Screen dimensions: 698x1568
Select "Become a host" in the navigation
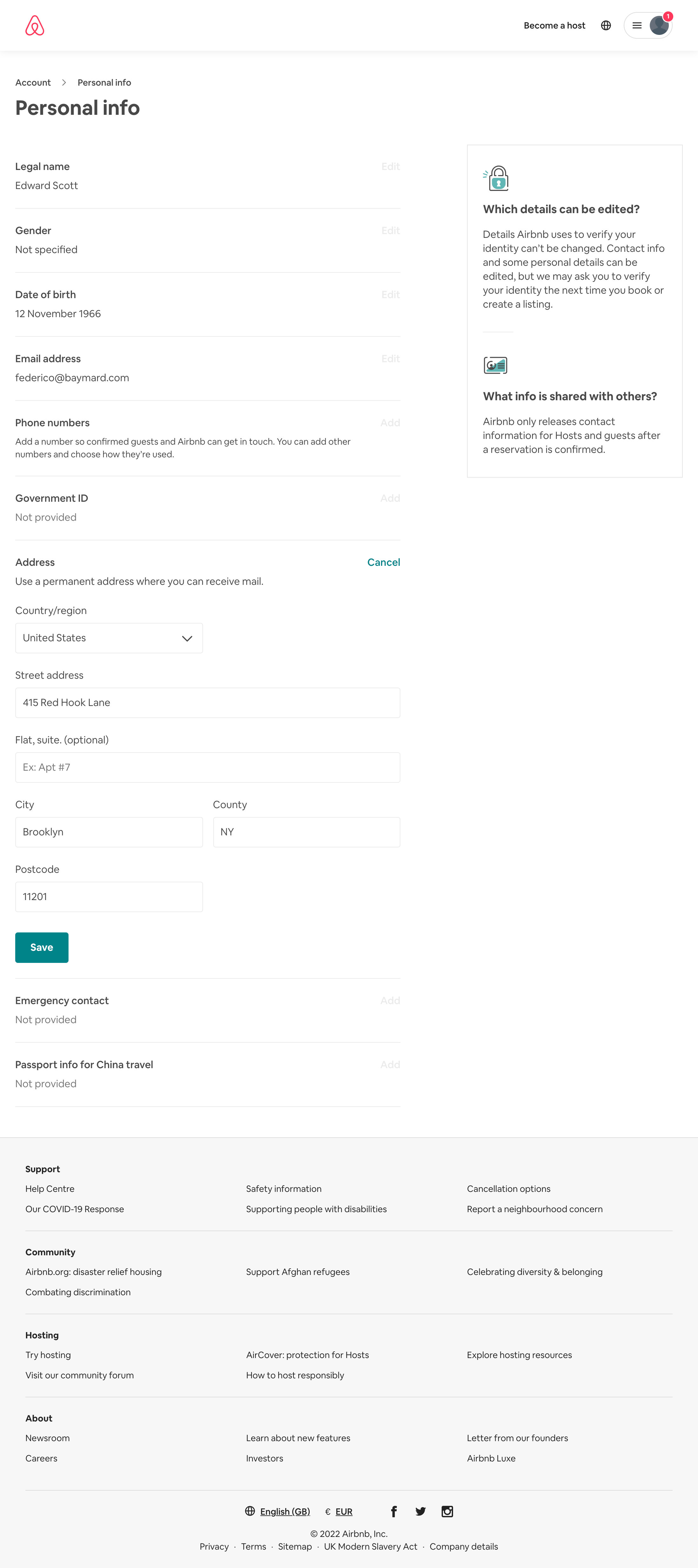[x=554, y=25]
